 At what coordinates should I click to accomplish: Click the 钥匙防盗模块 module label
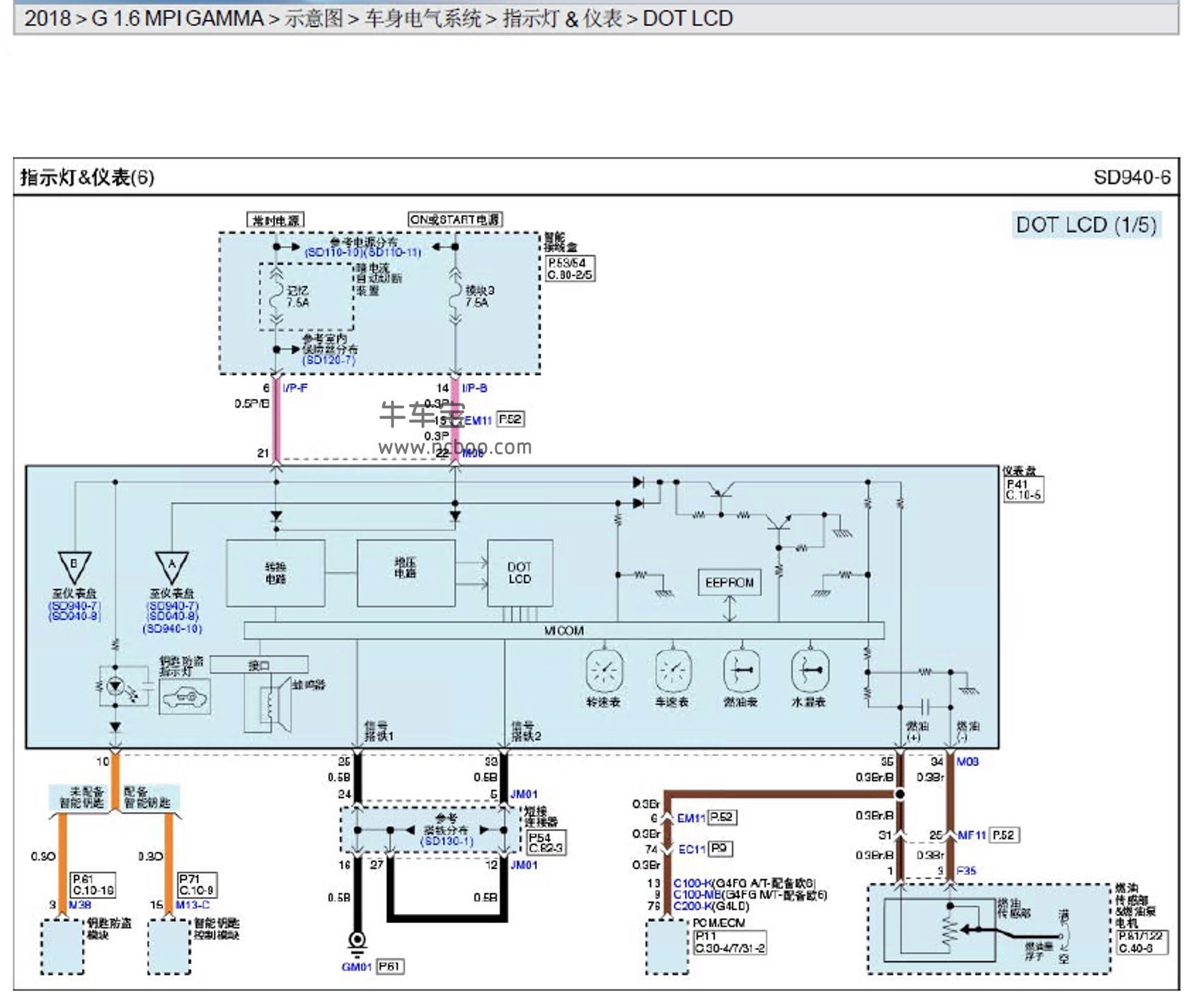tap(109, 929)
